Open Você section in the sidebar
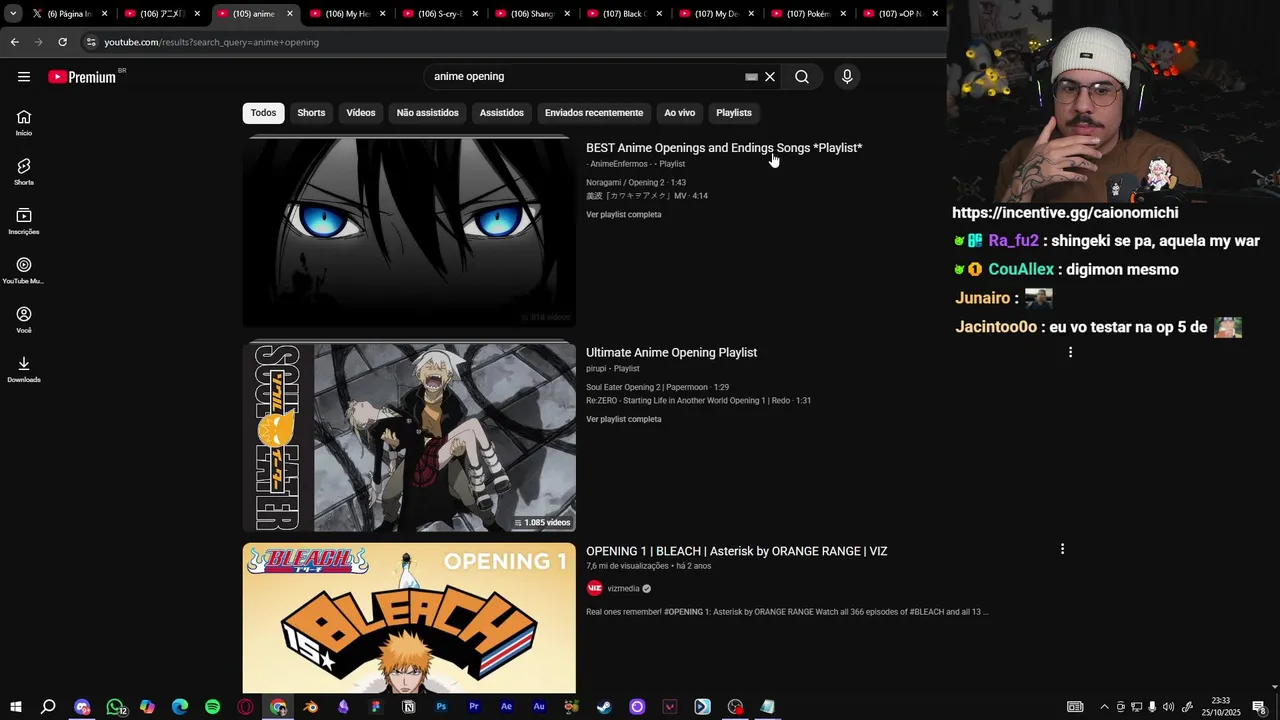This screenshot has height=720, width=1280. (x=24, y=320)
